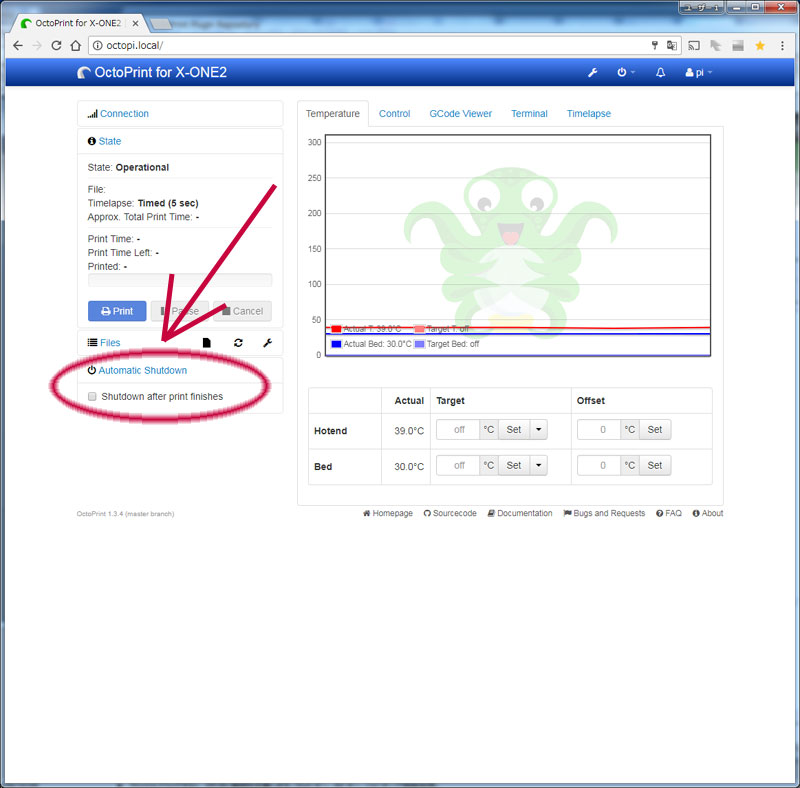This screenshot has width=800, height=788.
Task: Click the Cancel button
Action: pyautogui.click(x=242, y=311)
